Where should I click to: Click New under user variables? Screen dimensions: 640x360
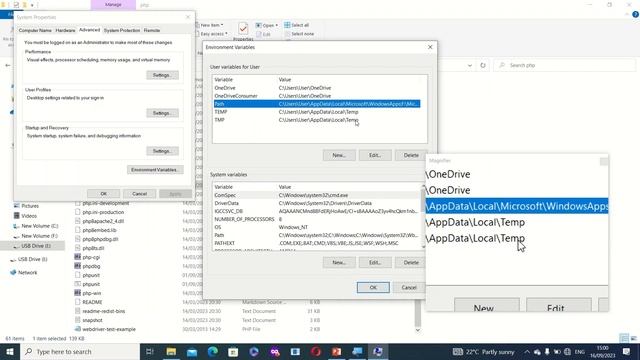pyautogui.click(x=339, y=155)
